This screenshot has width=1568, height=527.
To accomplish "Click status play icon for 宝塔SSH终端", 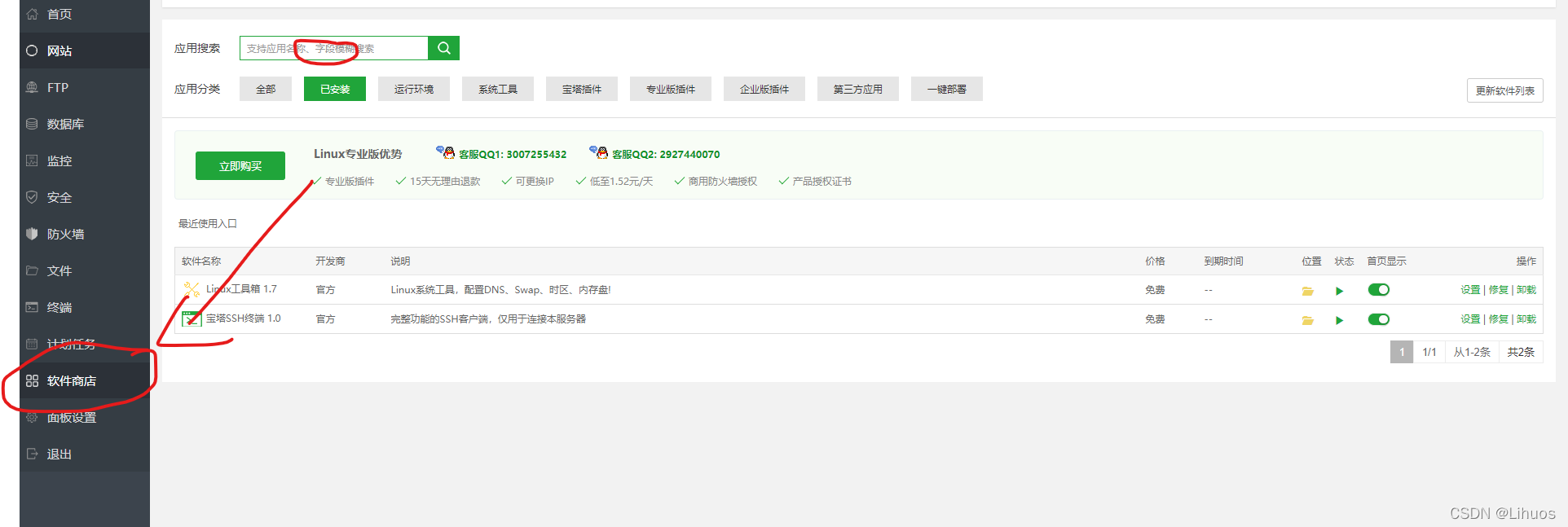I will [1339, 320].
